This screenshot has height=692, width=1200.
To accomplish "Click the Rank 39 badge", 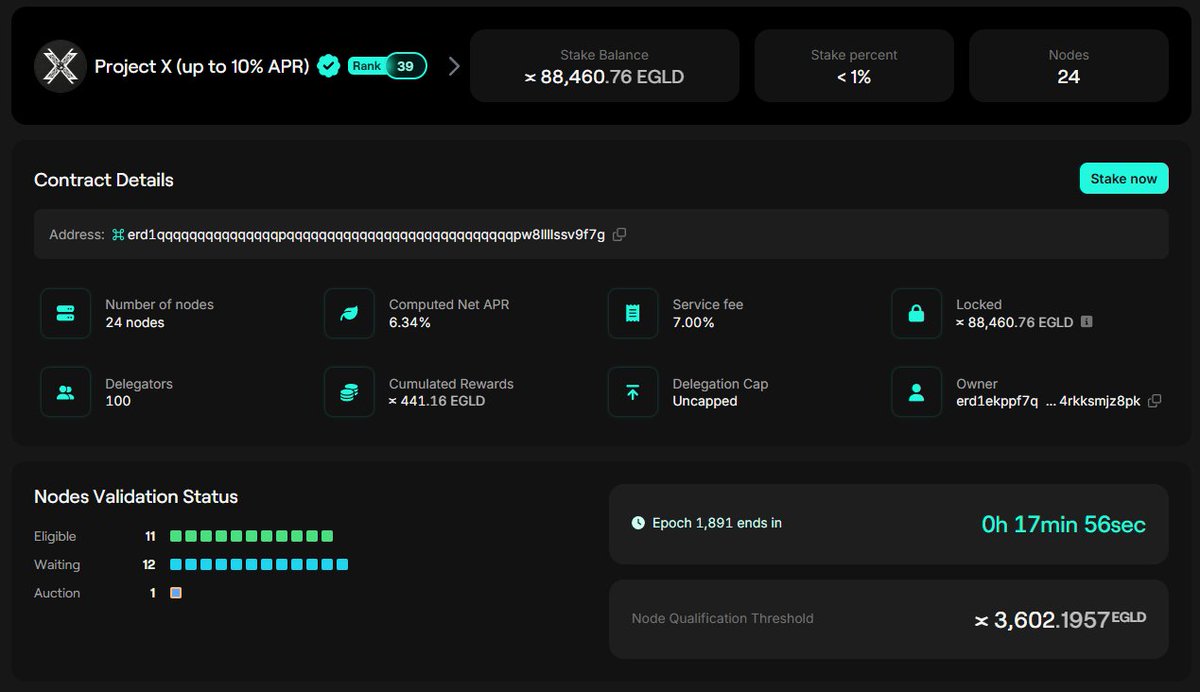I will [387, 66].
